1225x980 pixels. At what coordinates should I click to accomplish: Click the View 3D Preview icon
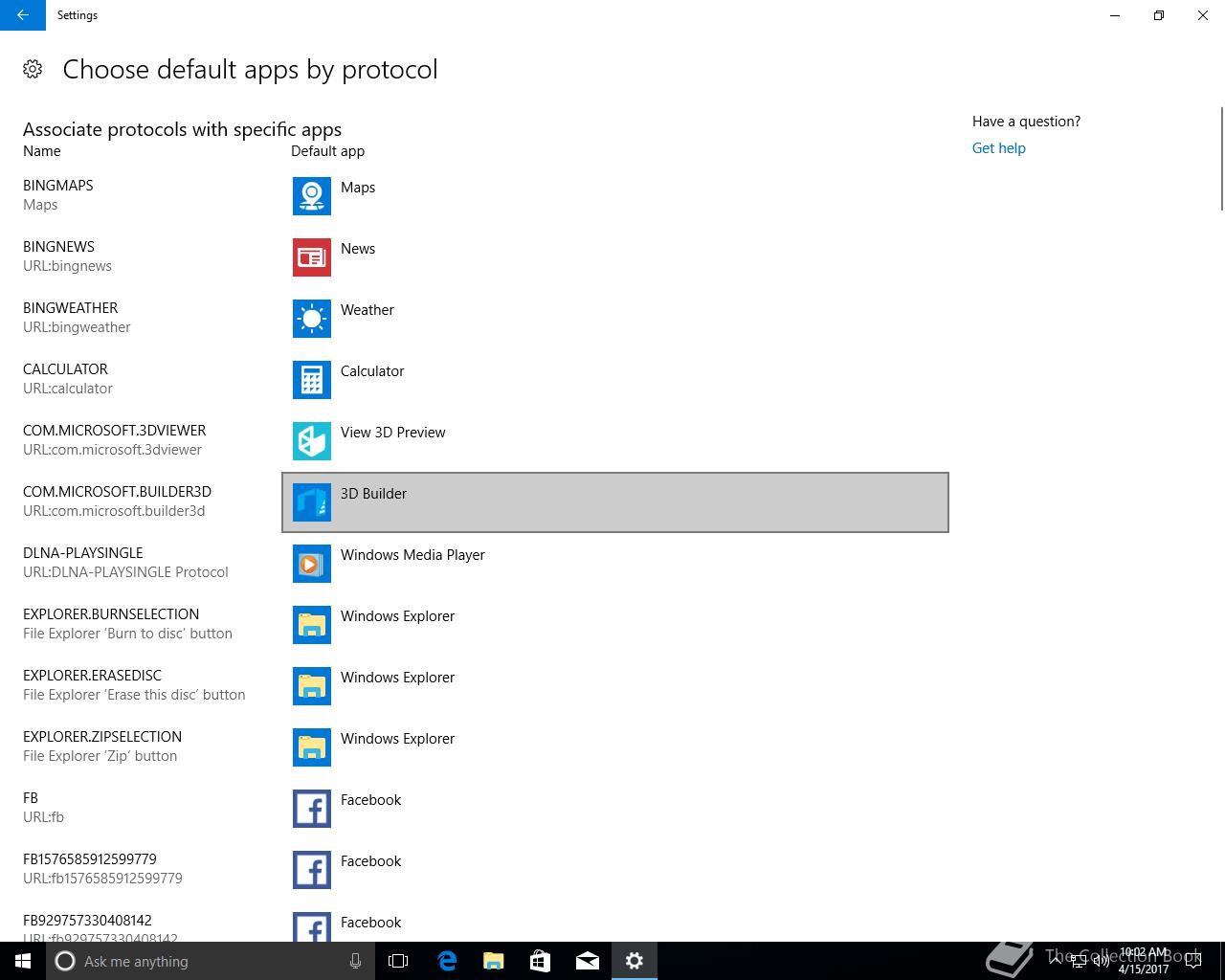(x=312, y=441)
